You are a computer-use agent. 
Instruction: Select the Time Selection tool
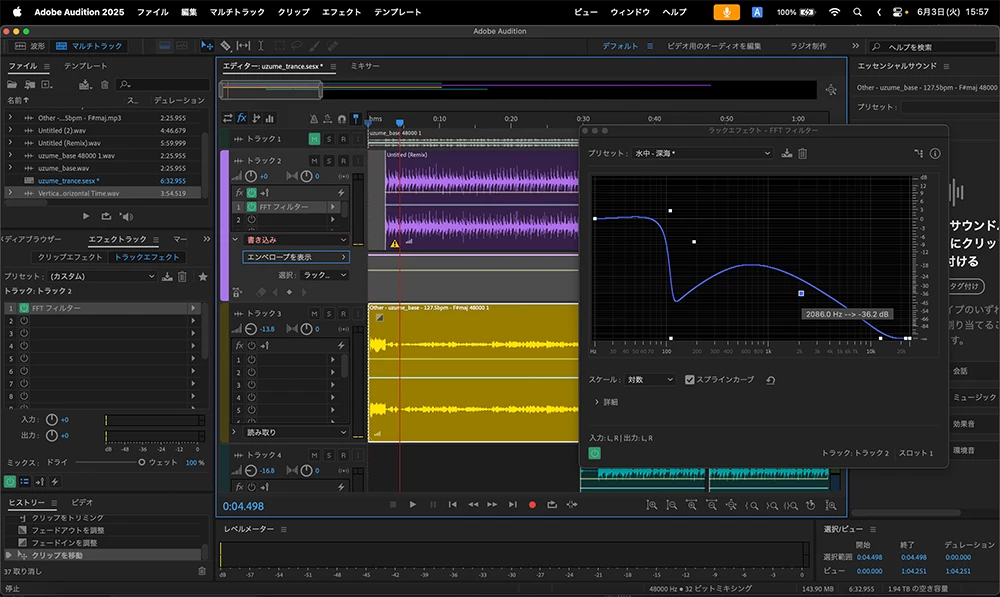(x=261, y=46)
